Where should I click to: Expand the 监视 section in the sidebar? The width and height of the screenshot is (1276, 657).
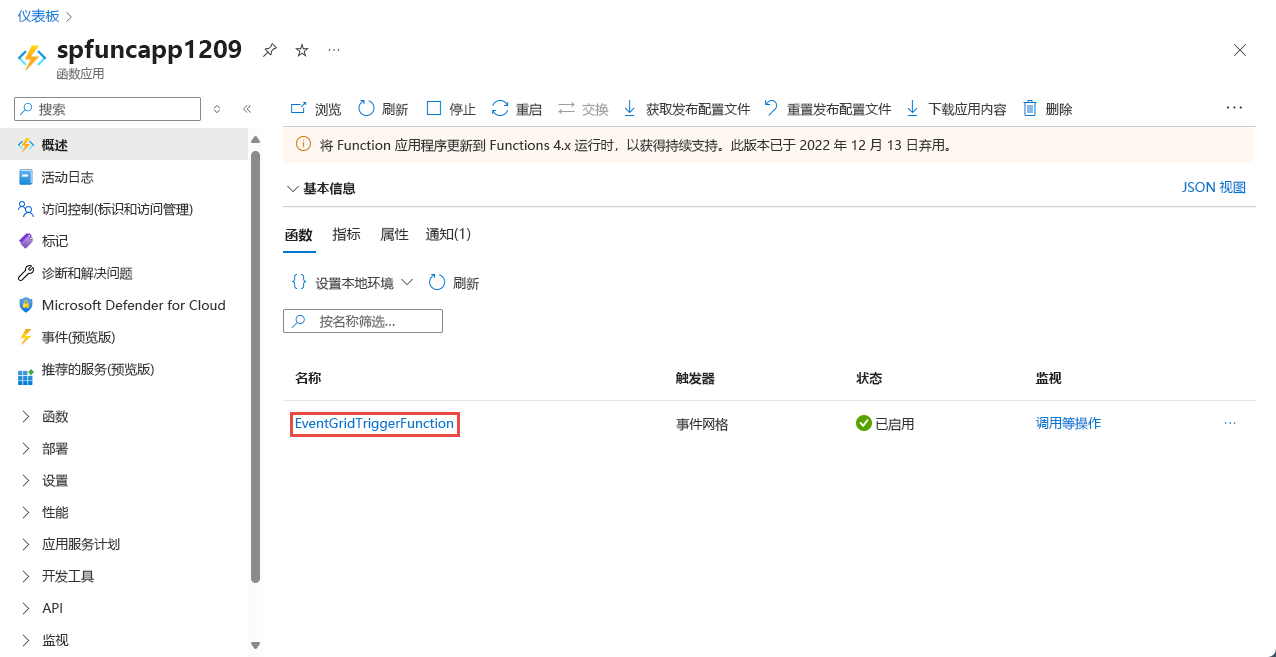[x=26, y=641]
